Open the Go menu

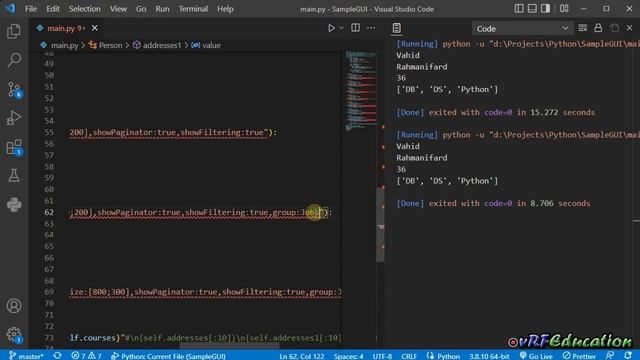141,9
